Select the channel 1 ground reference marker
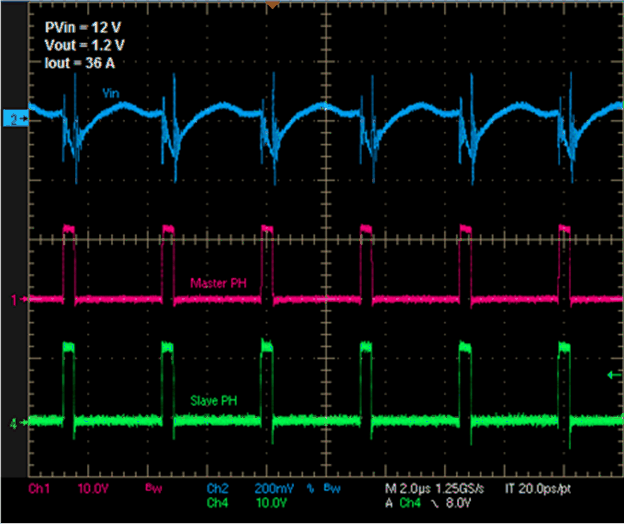625x524 pixels. 15,299
